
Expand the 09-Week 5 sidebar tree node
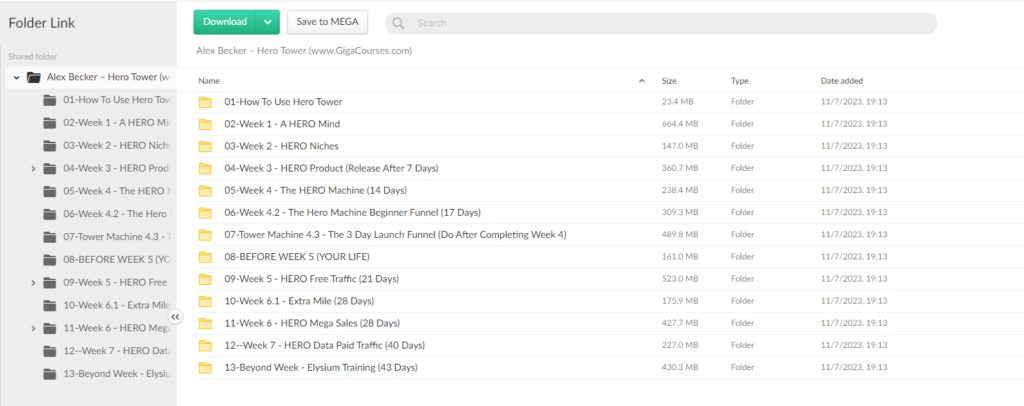(x=34, y=283)
